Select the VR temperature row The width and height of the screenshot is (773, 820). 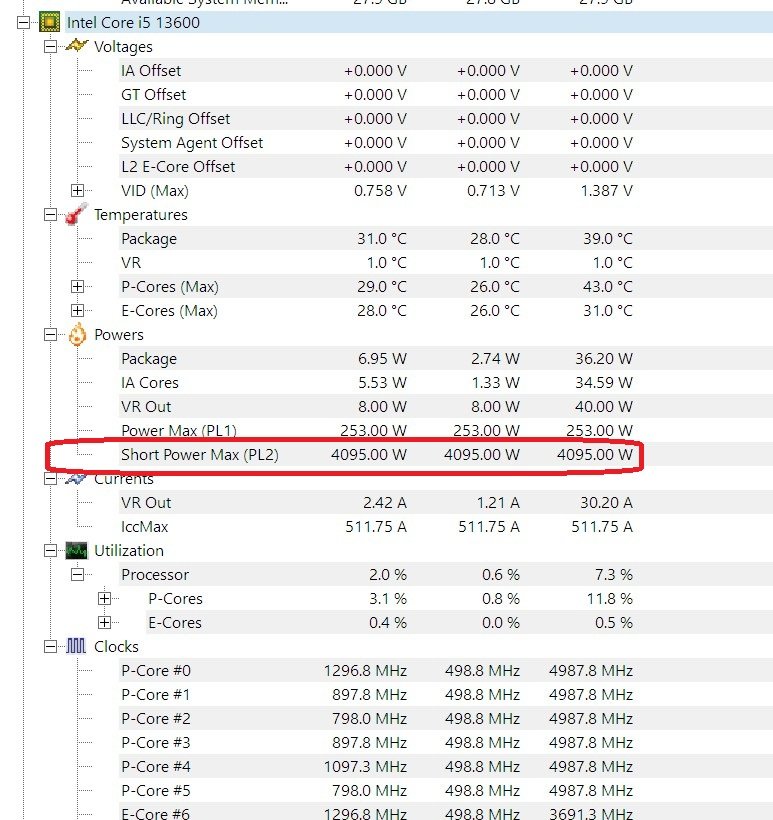pyautogui.click(x=446, y=263)
